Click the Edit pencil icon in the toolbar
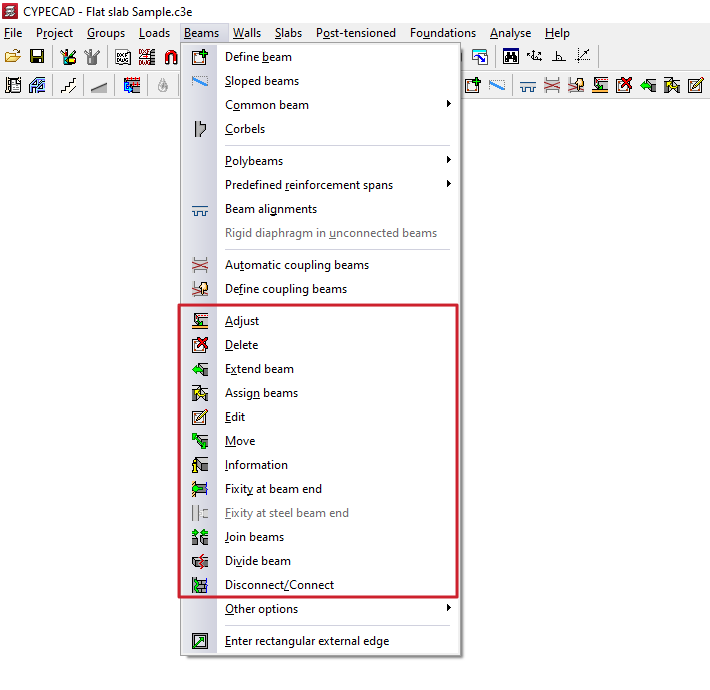The height and width of the screenshot is (690, 710). [696, 85]
